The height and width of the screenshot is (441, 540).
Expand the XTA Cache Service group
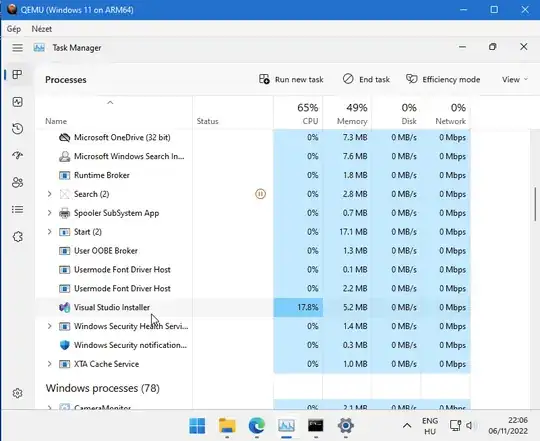point(50,364)
